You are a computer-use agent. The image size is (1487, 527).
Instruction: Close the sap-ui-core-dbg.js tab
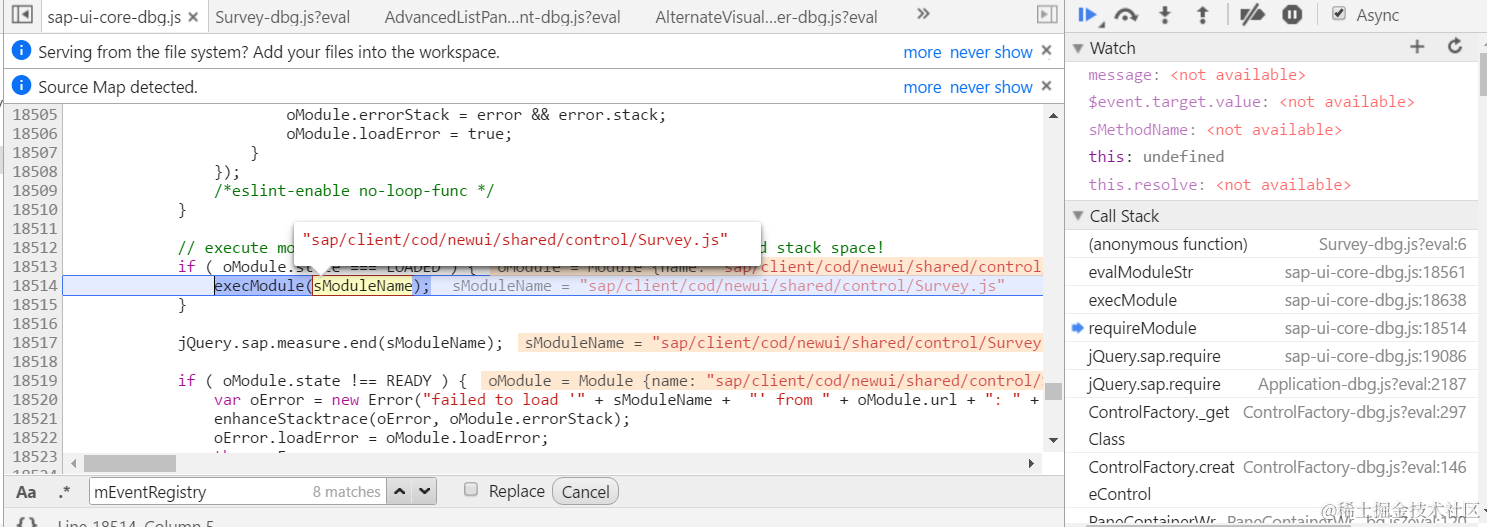[x=192, y=17]
